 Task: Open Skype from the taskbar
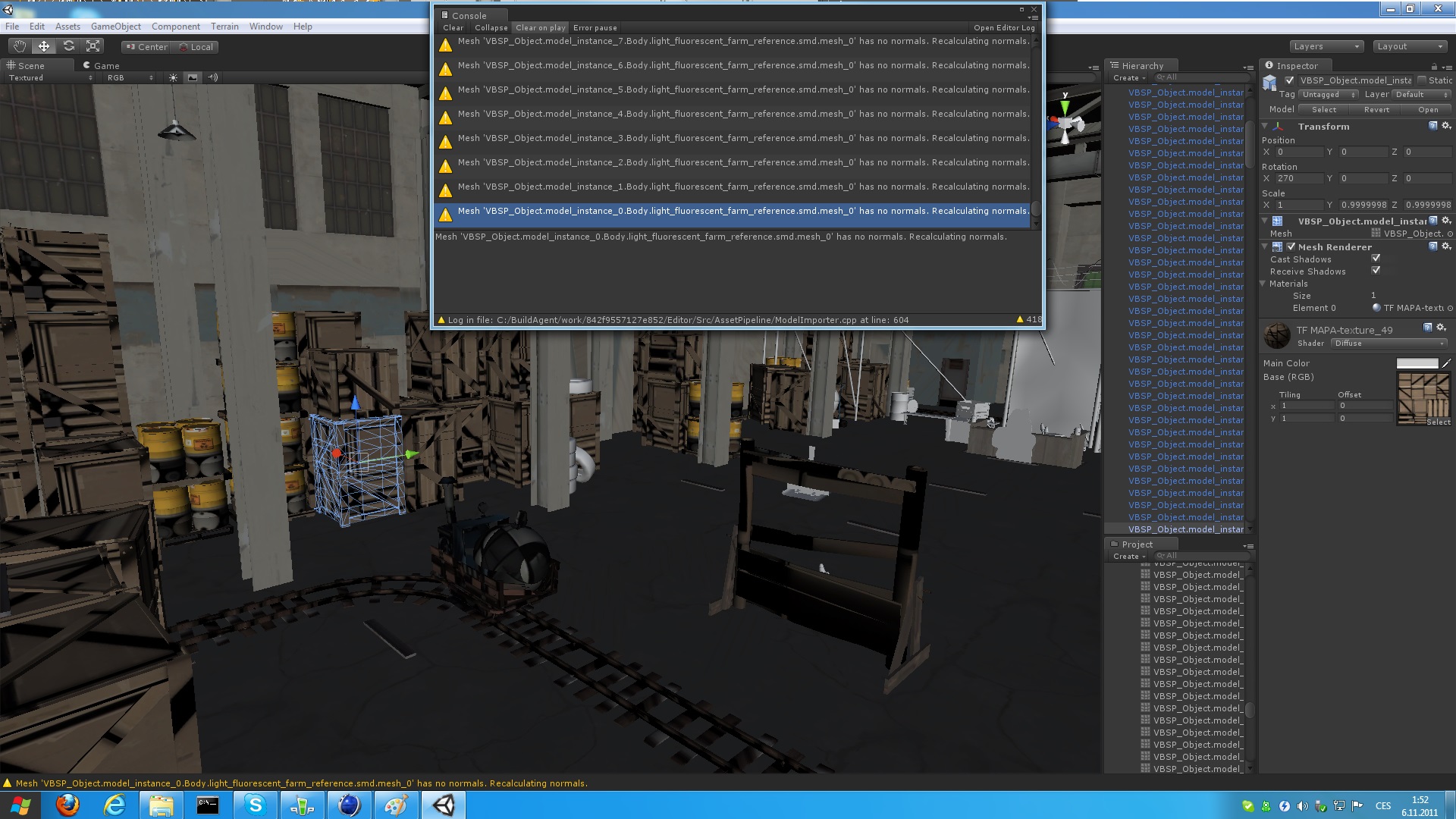256,805
